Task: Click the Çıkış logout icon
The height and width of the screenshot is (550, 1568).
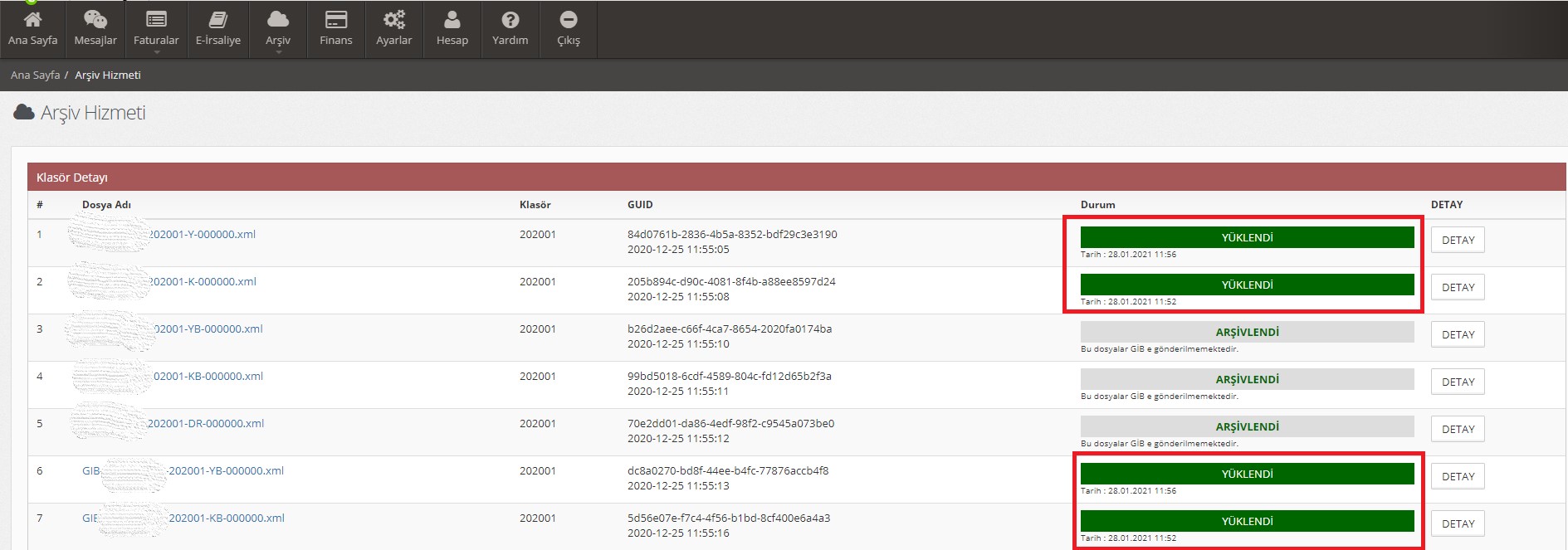Action: point(569,19)
